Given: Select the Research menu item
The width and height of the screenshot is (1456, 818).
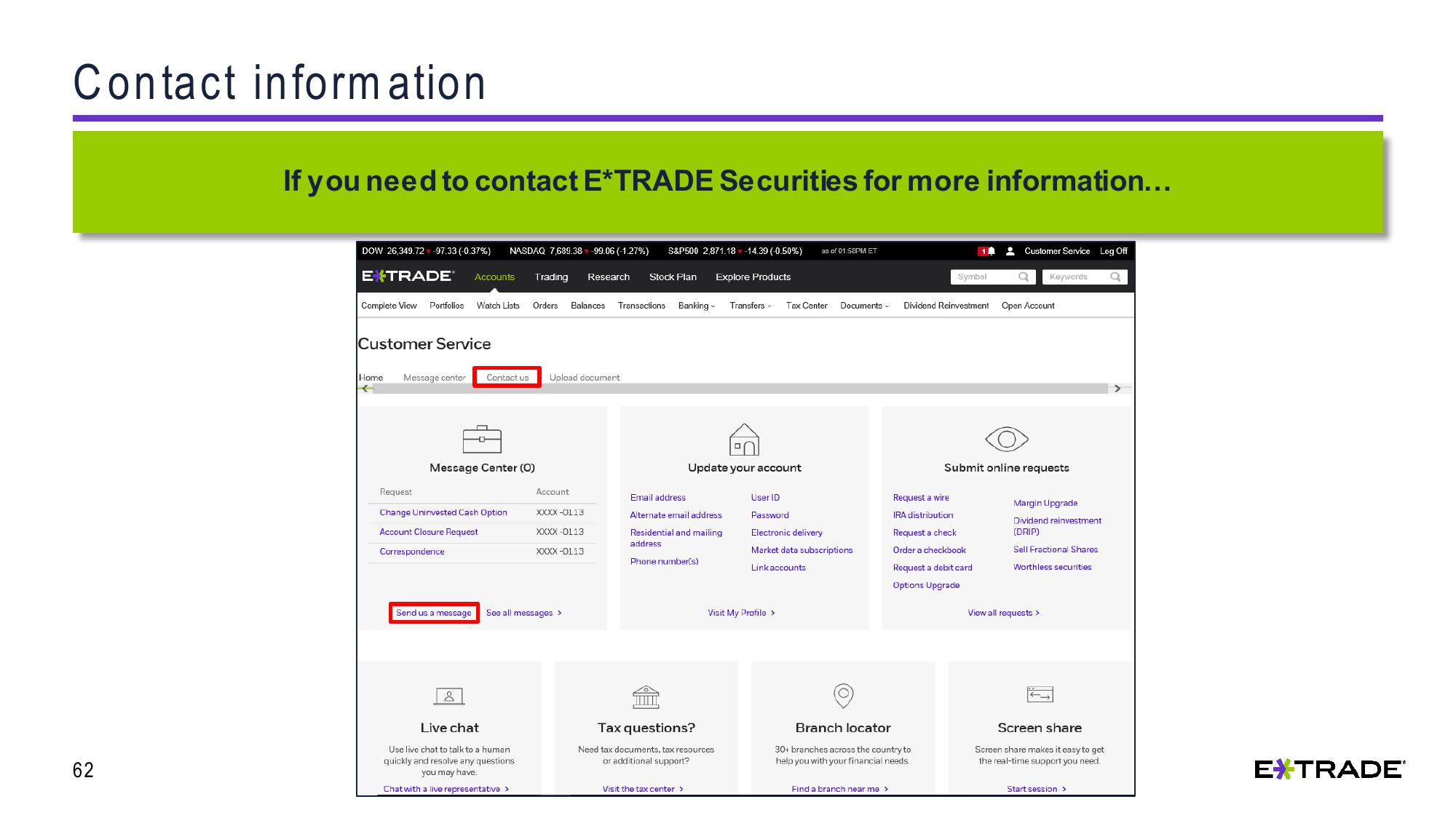Looking at the screenshot, I should 609,277.
